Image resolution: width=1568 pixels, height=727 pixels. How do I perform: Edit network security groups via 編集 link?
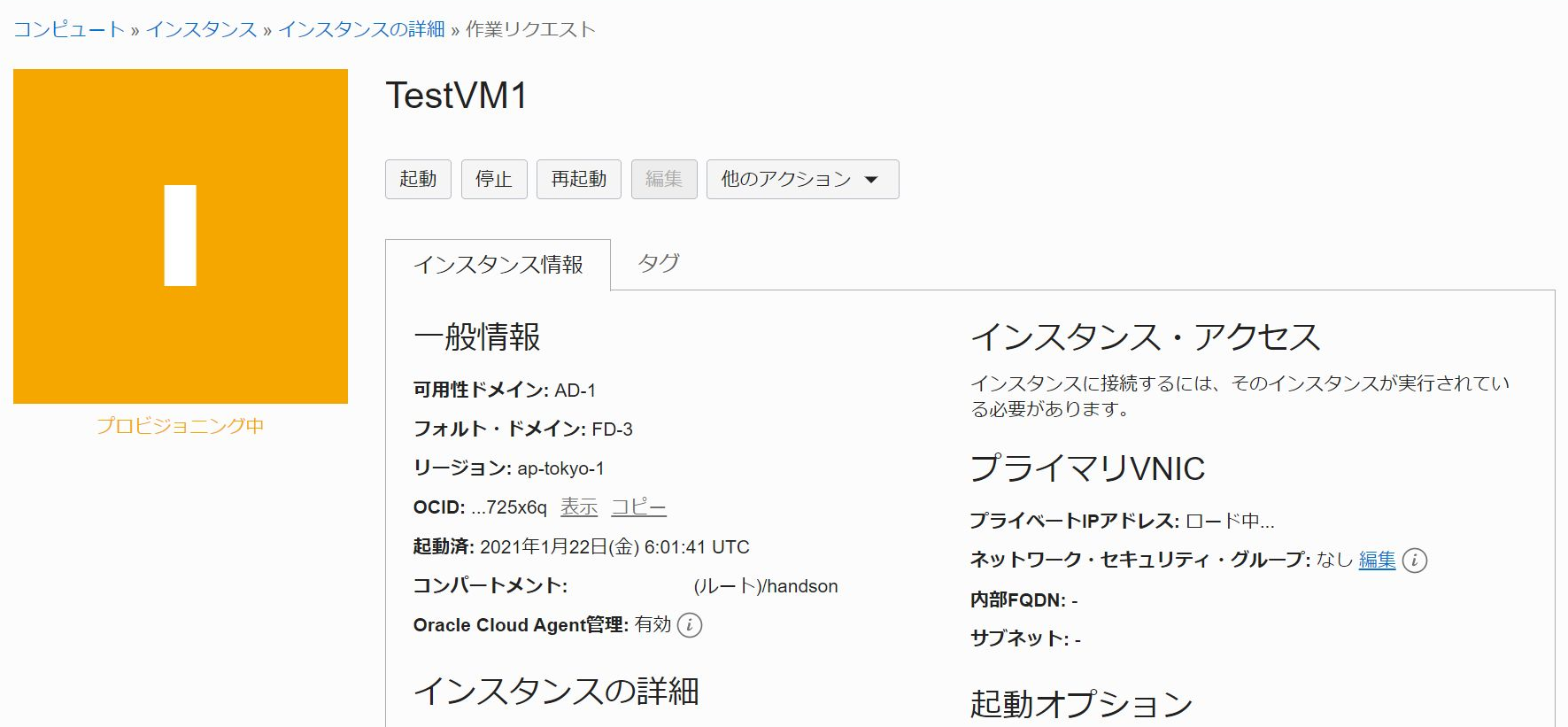tap(1377, 560)
